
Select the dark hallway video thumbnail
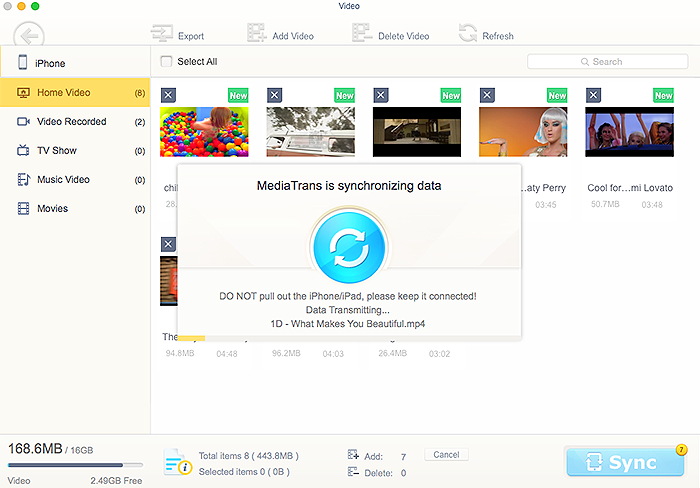(x=417, y=132)
